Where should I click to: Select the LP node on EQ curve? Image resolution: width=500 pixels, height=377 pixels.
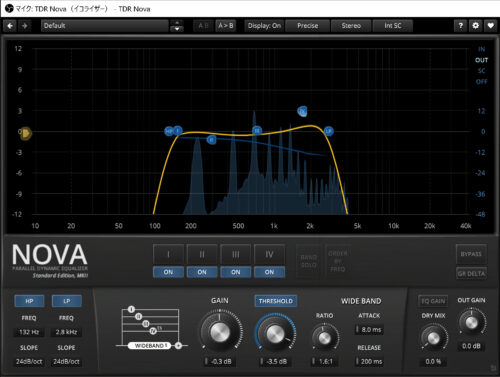(x=328, y=131)
